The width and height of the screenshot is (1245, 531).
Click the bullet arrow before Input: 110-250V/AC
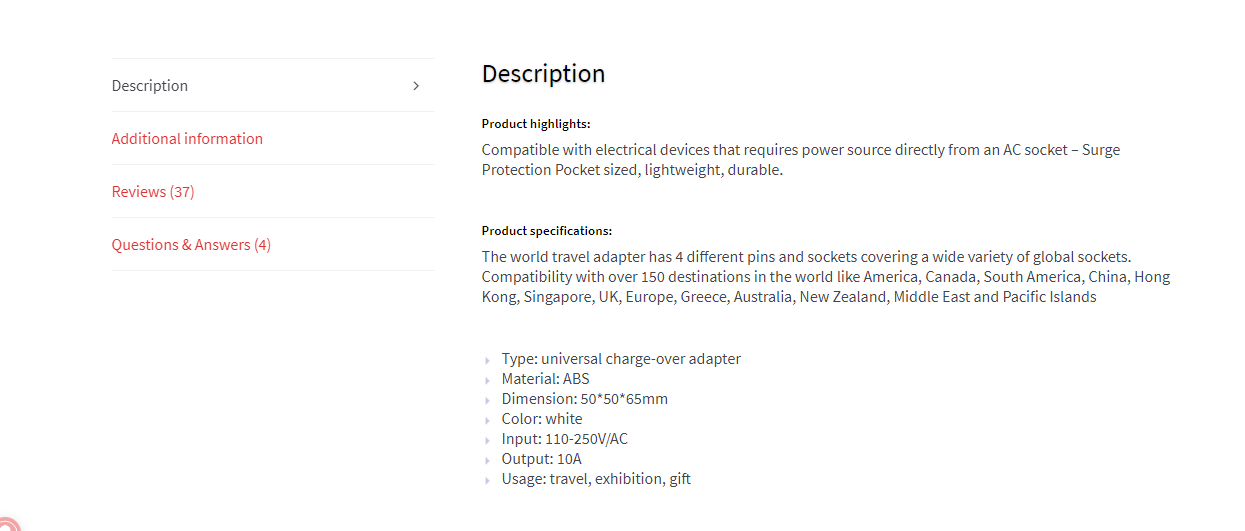point(487,440)
